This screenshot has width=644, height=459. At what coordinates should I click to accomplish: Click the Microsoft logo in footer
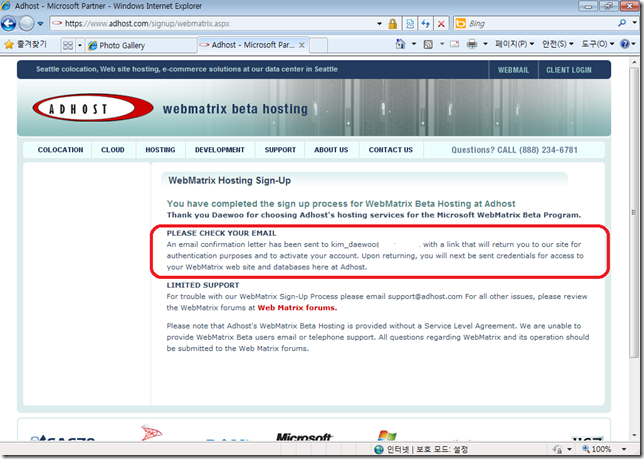click(304, 436)
